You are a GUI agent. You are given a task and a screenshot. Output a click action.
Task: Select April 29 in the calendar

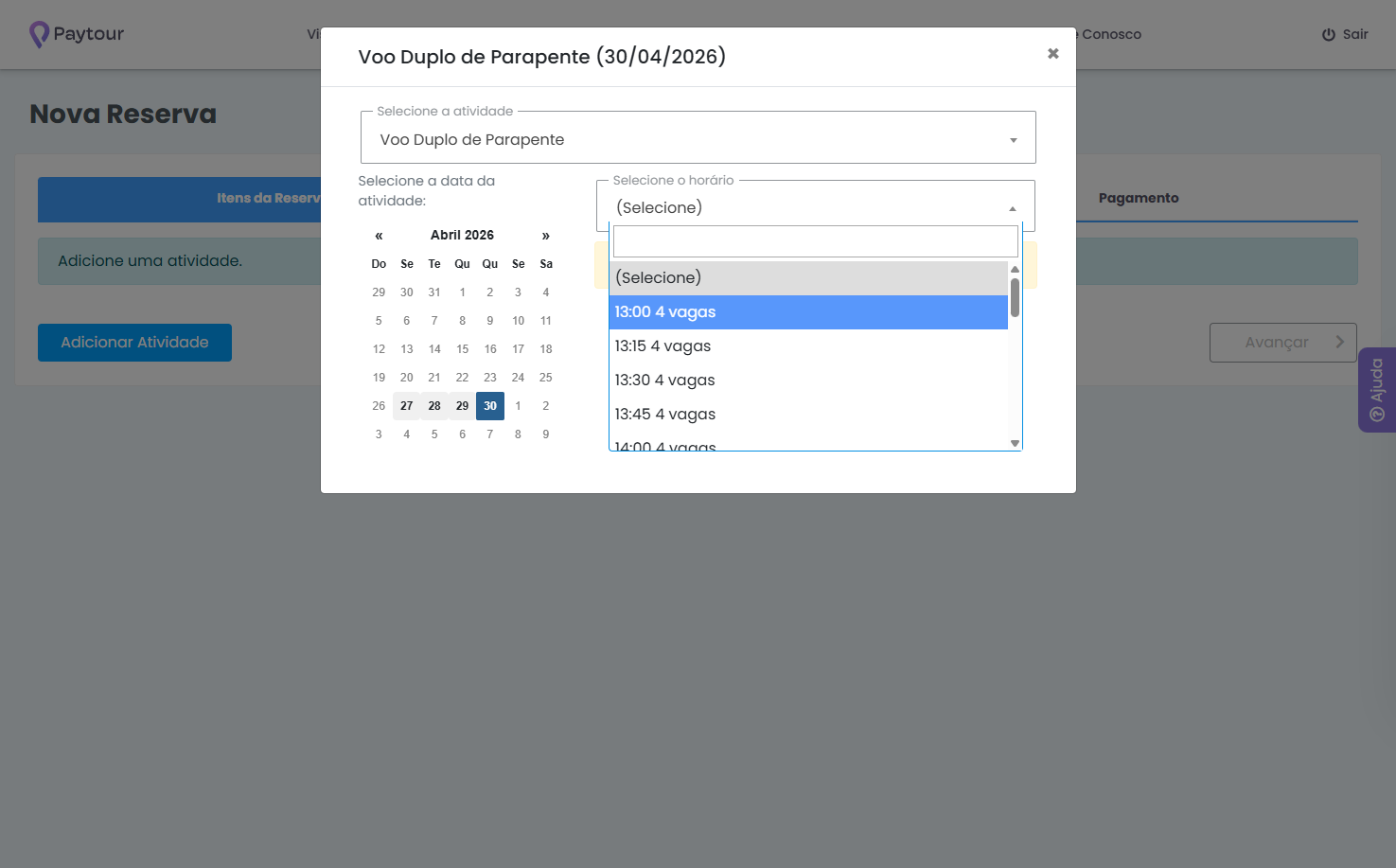tap(462, 406)
